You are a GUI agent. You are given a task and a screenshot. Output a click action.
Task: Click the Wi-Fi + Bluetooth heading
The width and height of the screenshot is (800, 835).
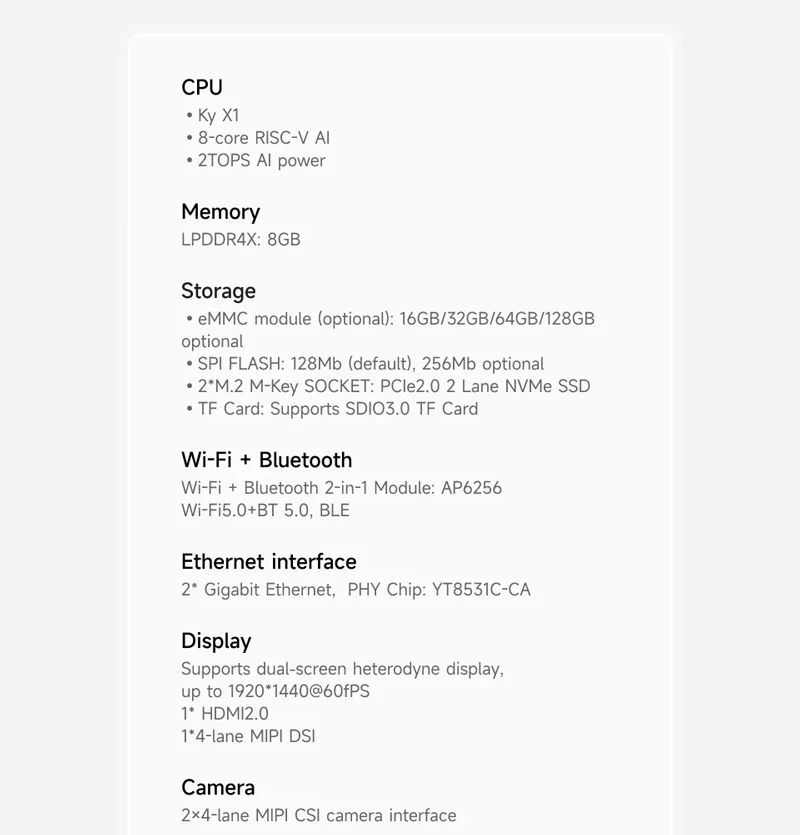click(x=266, y=460)
